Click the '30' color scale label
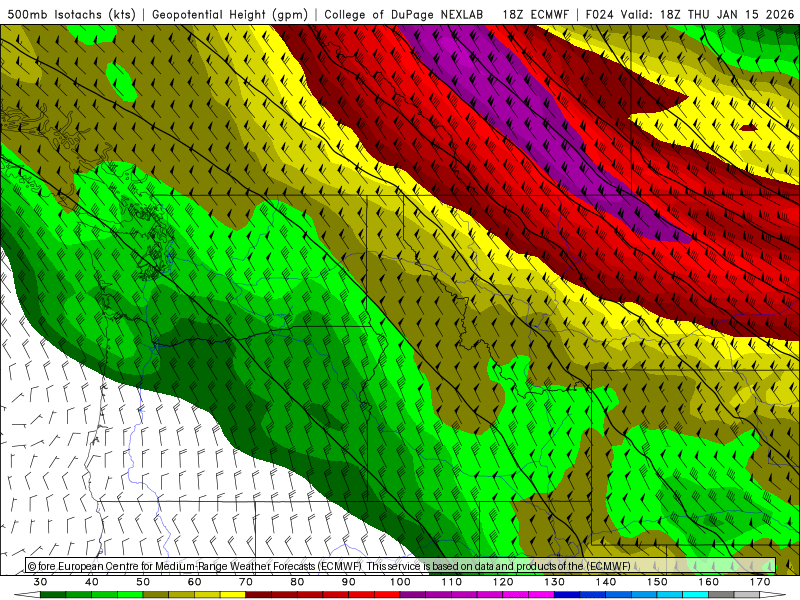This screenshot has width=800, height=600. (40, 582)
